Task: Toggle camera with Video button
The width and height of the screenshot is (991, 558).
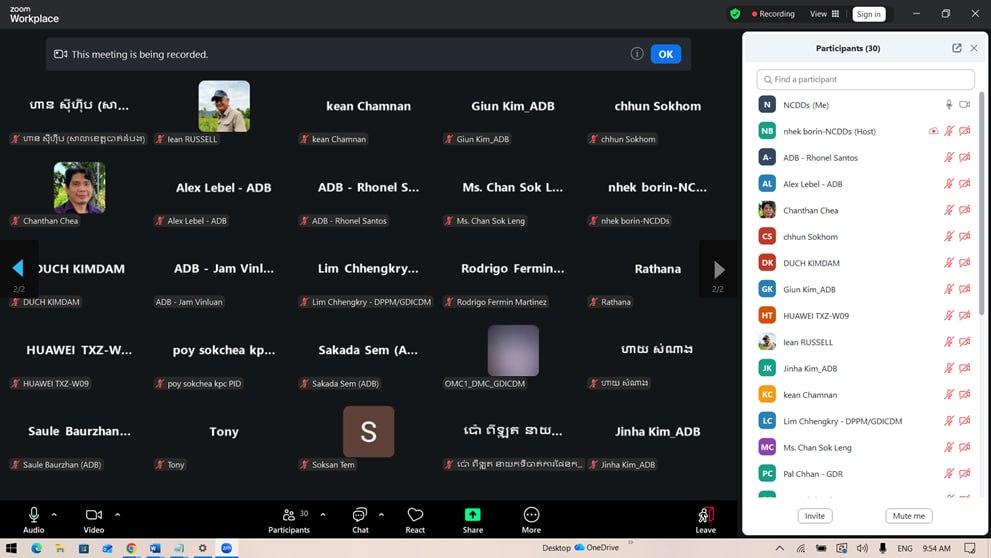Action: tap(93, 515)
